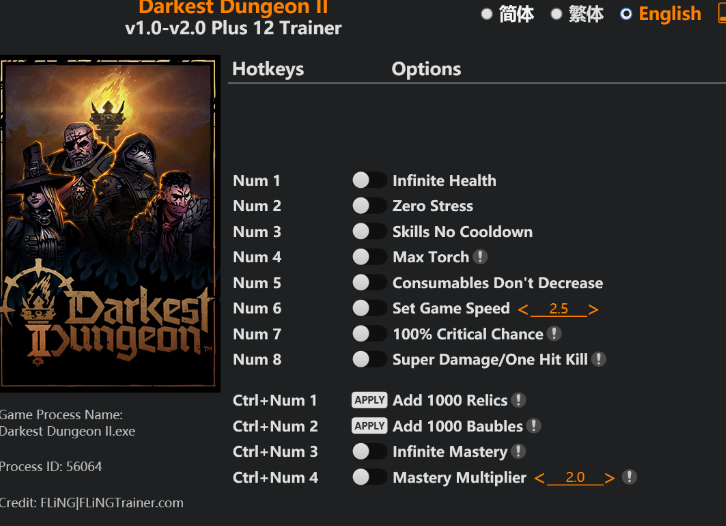Click the info icon after Mastery Multiplier value

[x=629, y=476]
